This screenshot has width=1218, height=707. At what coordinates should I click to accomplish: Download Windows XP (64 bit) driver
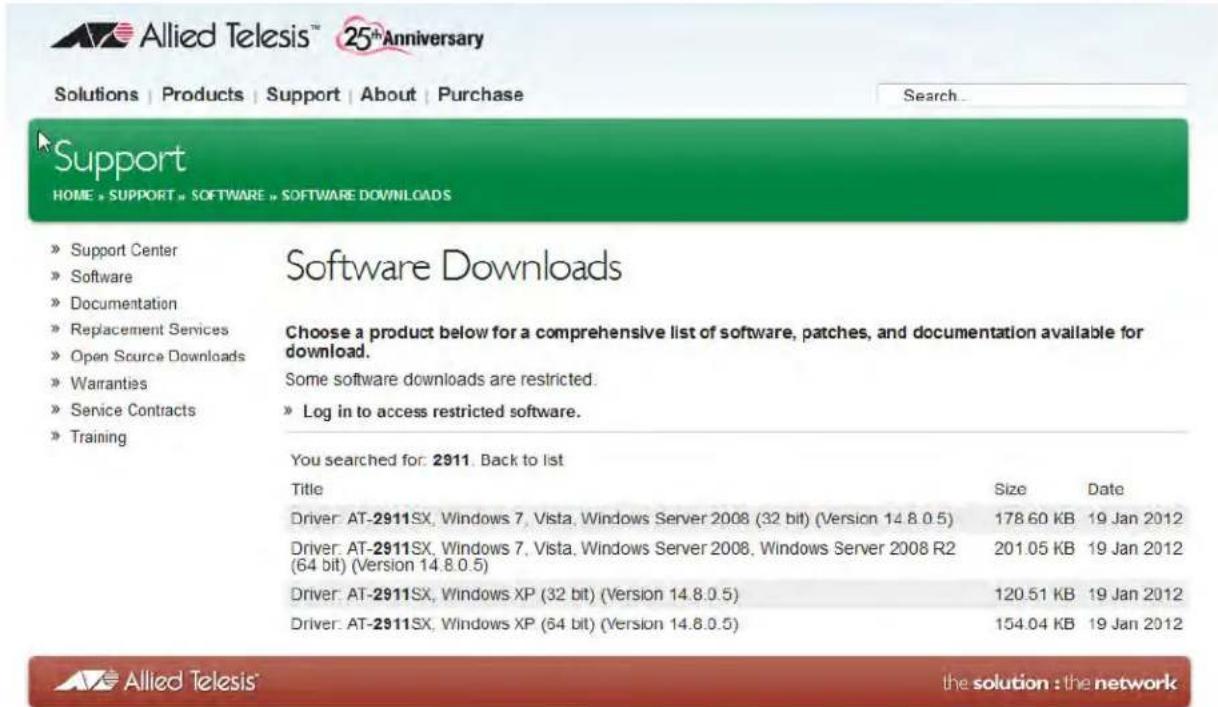[x=514, y=624]
